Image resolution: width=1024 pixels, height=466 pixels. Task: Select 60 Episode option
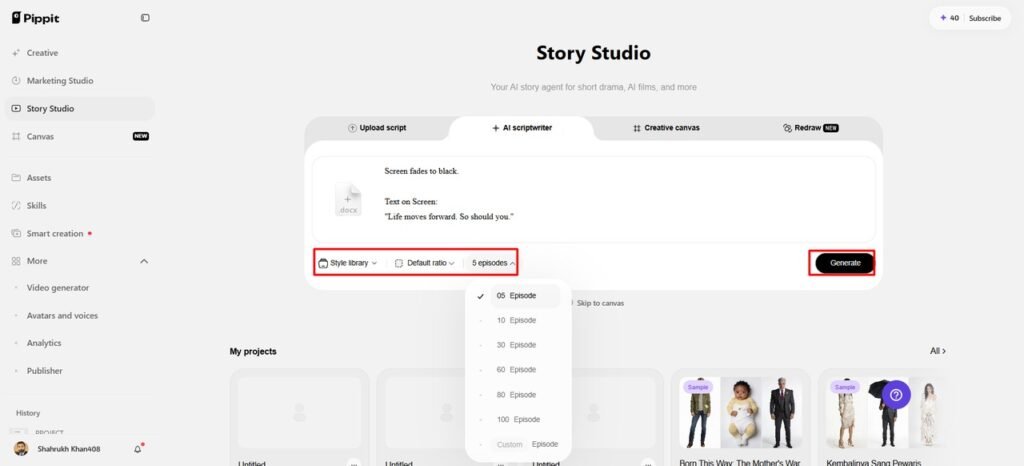pos(518,370)
